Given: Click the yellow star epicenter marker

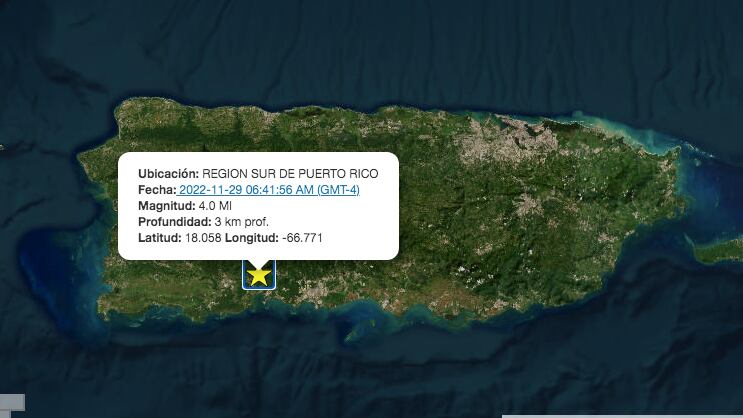Looking at the screenshot, I should (x=259, y=274).
